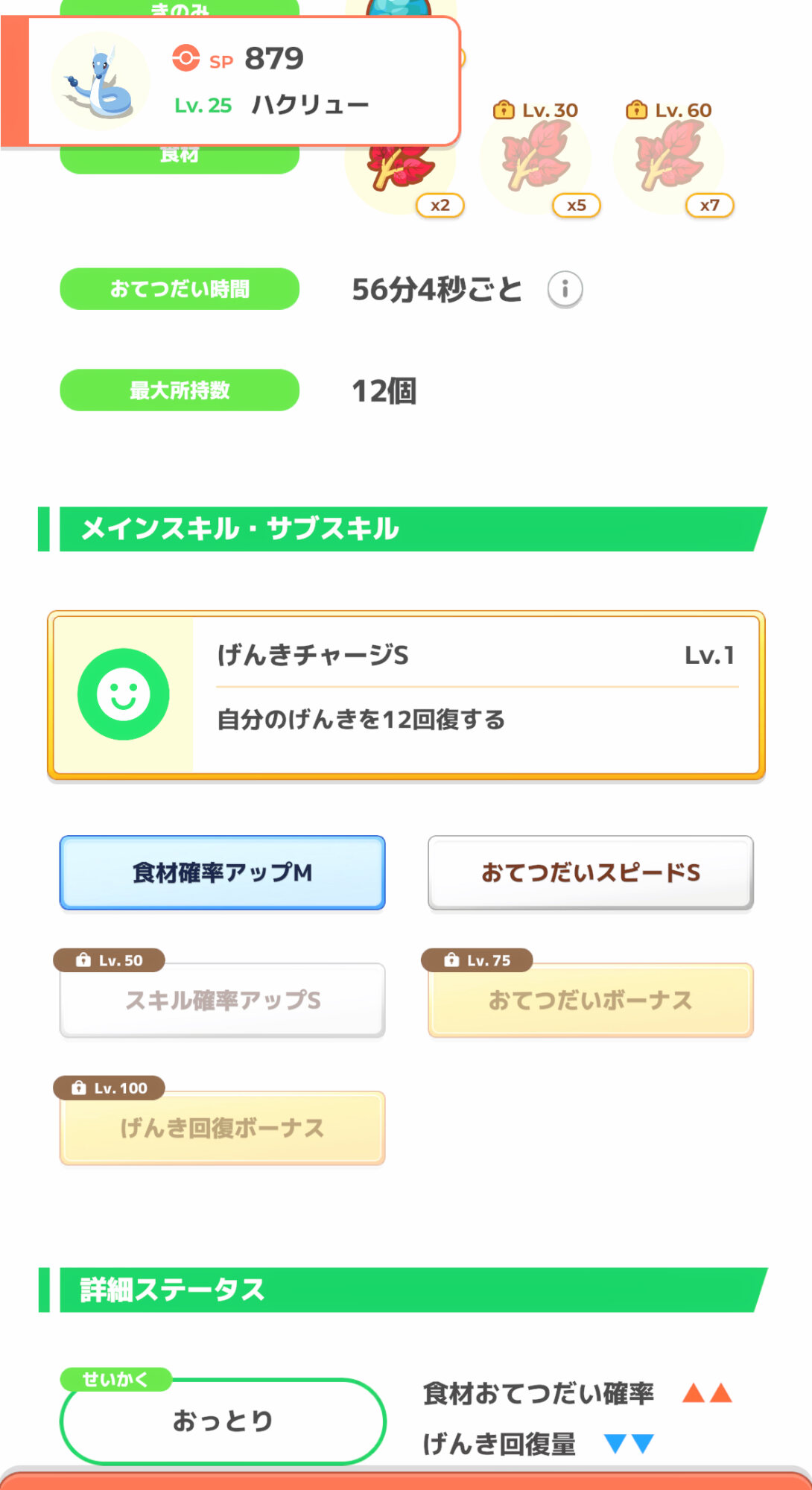Tap locked げんき回復ボーナス sub skill
Viewport: 812px width, 1490px height.
click(x=222, y=1128)
